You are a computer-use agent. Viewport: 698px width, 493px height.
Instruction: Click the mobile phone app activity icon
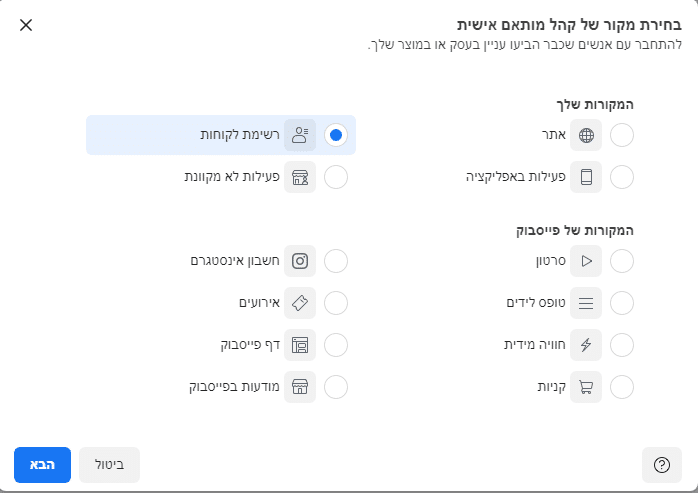pos(586,177)
